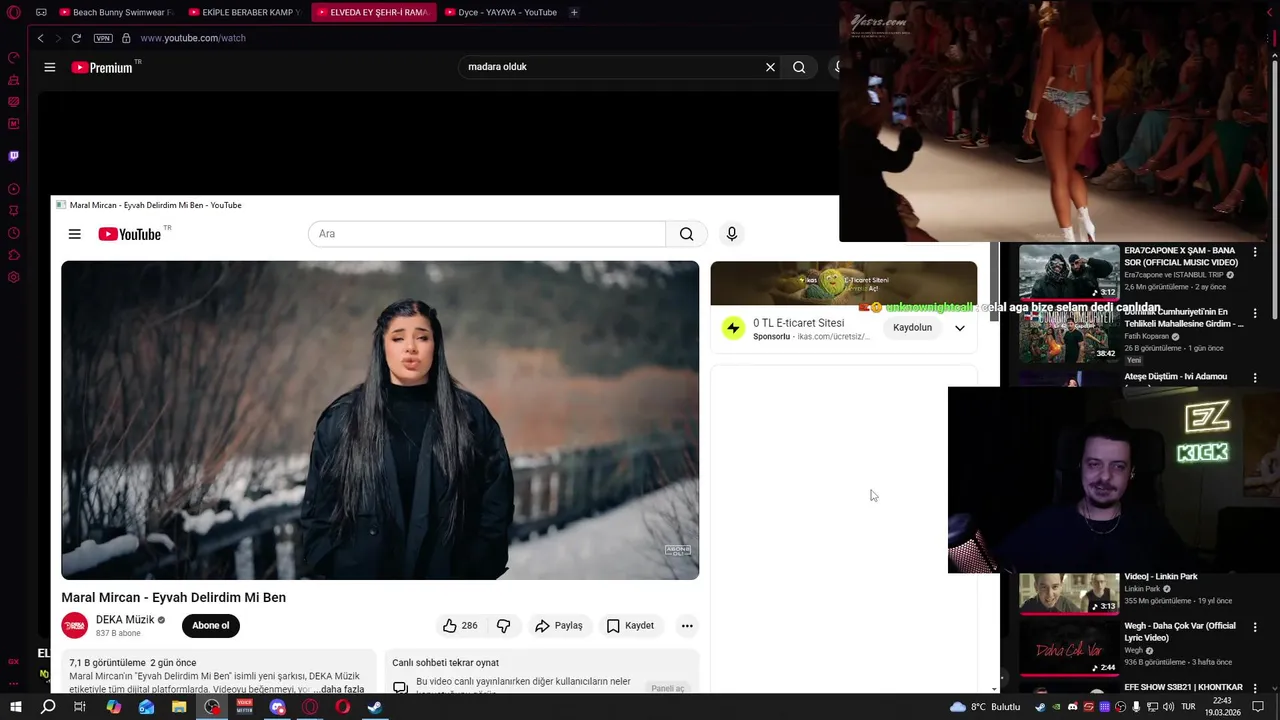1280x720 pixels.
Task: Click the inner window scrollbar down arrow
Action: coord(994,689)
